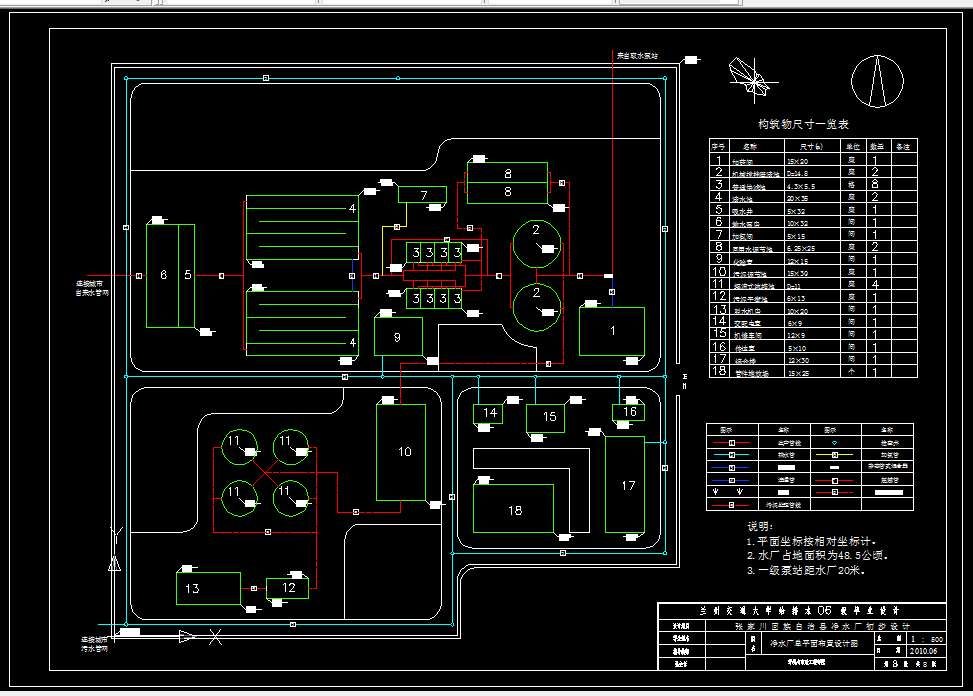Select building 17 rectangle
The width and height of the screenshot is (973, 696).
(625, 484)
